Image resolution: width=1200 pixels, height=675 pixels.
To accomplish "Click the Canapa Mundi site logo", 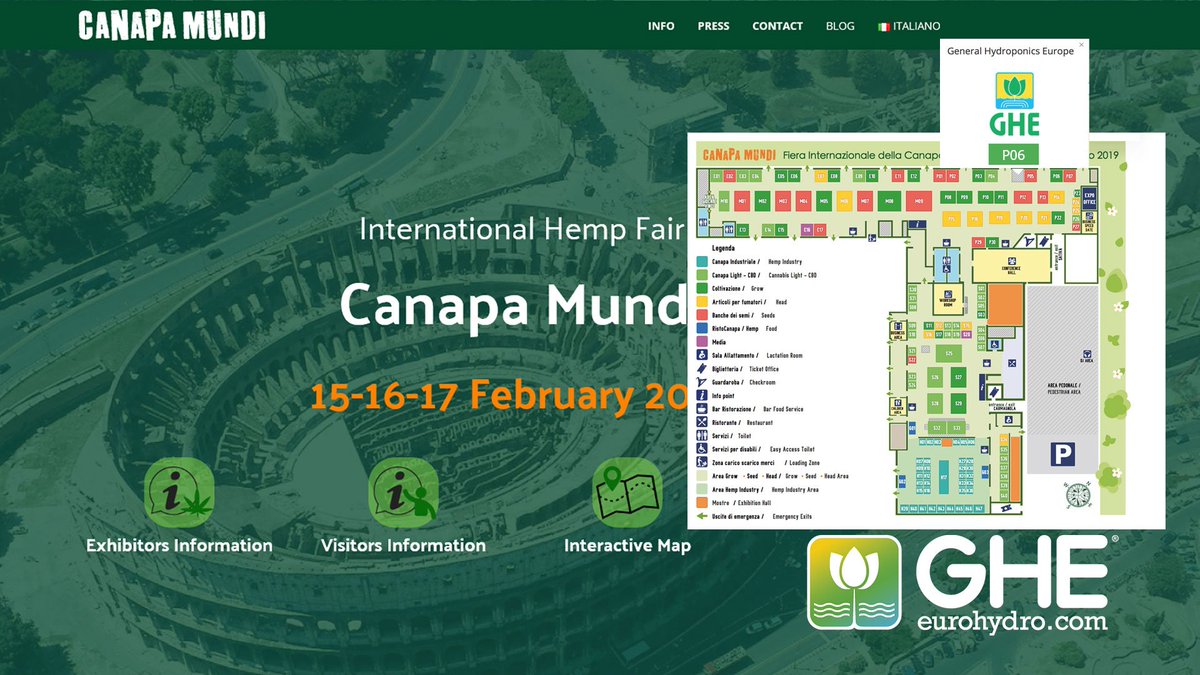I will click(171, 25).
